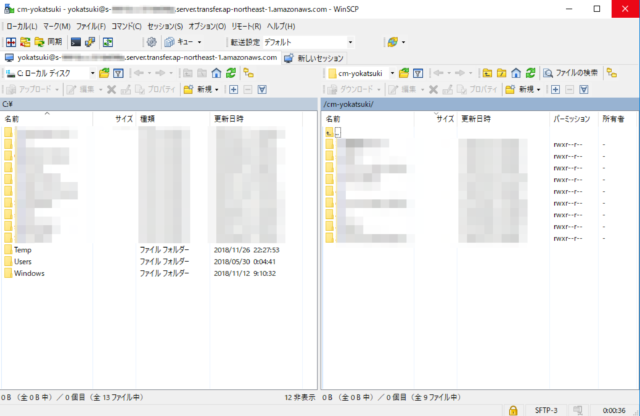Open the ヘルプ(H) menu
This screenshot has height=416, width=640.
coord(281,27)
